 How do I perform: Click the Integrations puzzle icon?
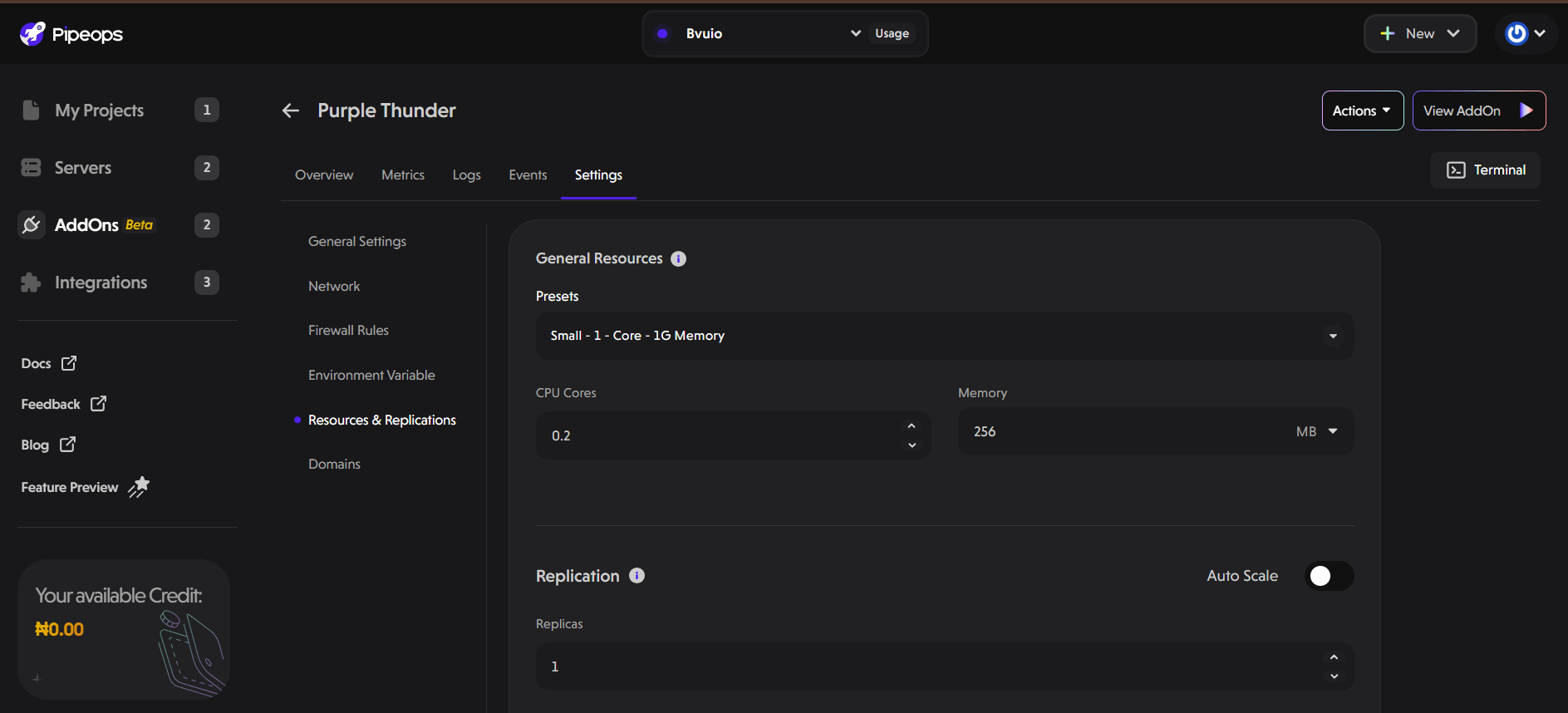point(31,283)
